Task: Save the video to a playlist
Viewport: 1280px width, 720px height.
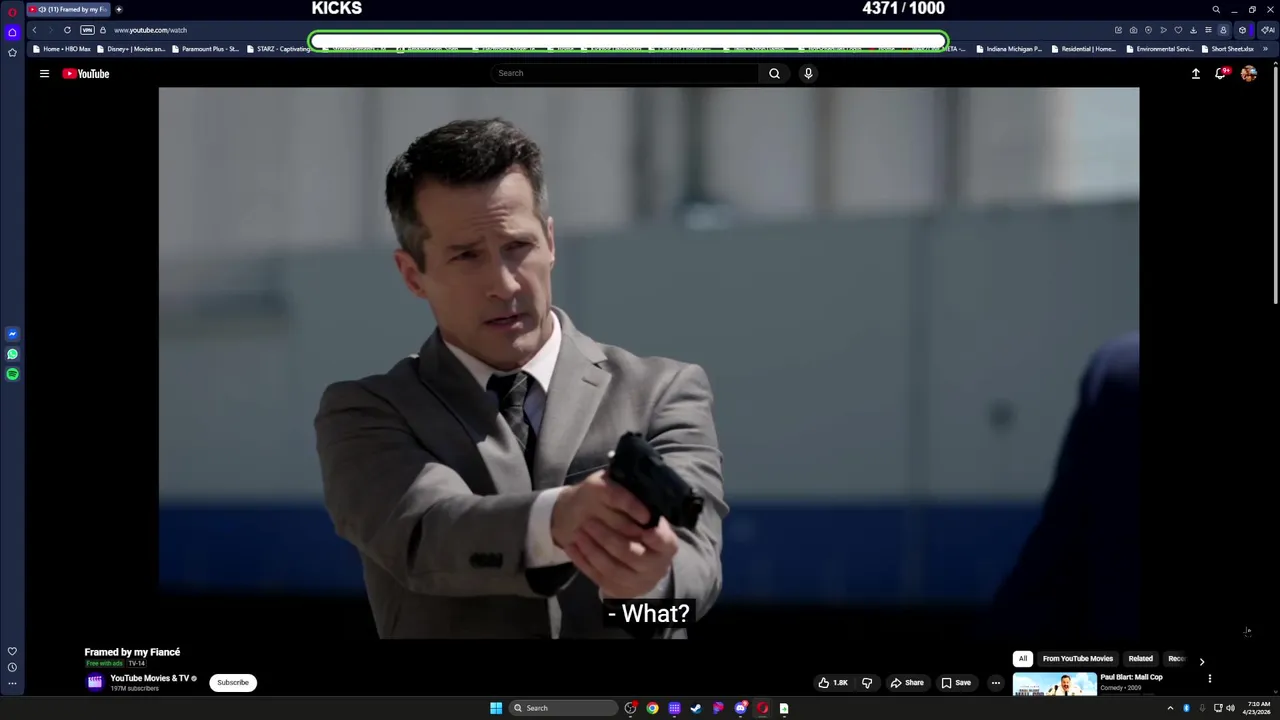Action: coord(956,683)
